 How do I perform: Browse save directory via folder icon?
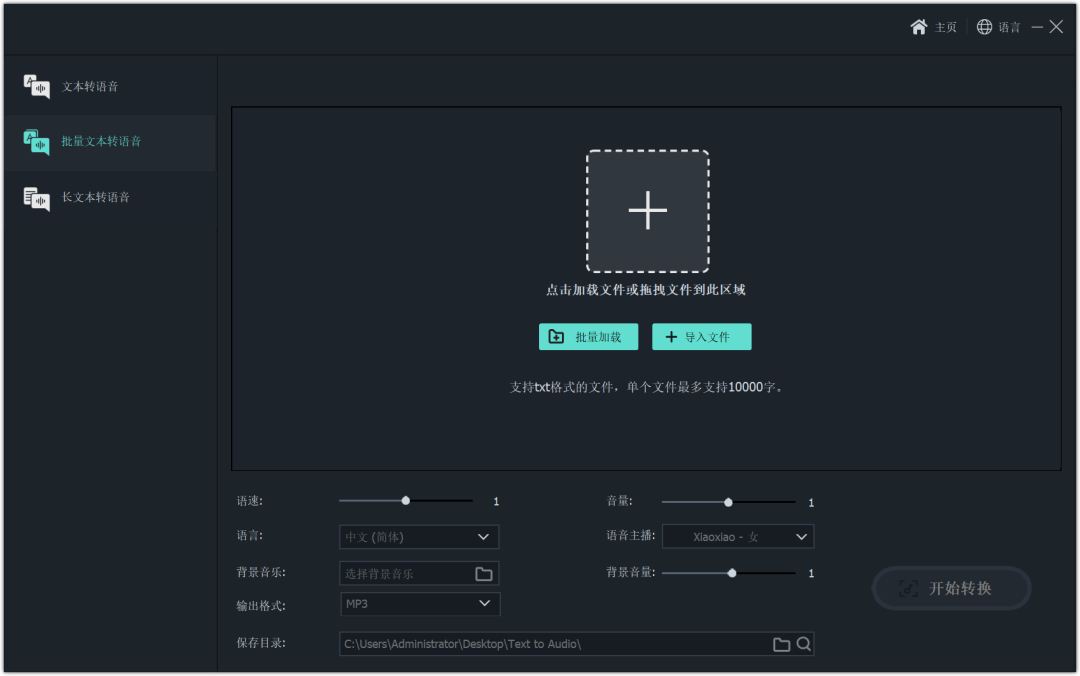coord(781,644)
